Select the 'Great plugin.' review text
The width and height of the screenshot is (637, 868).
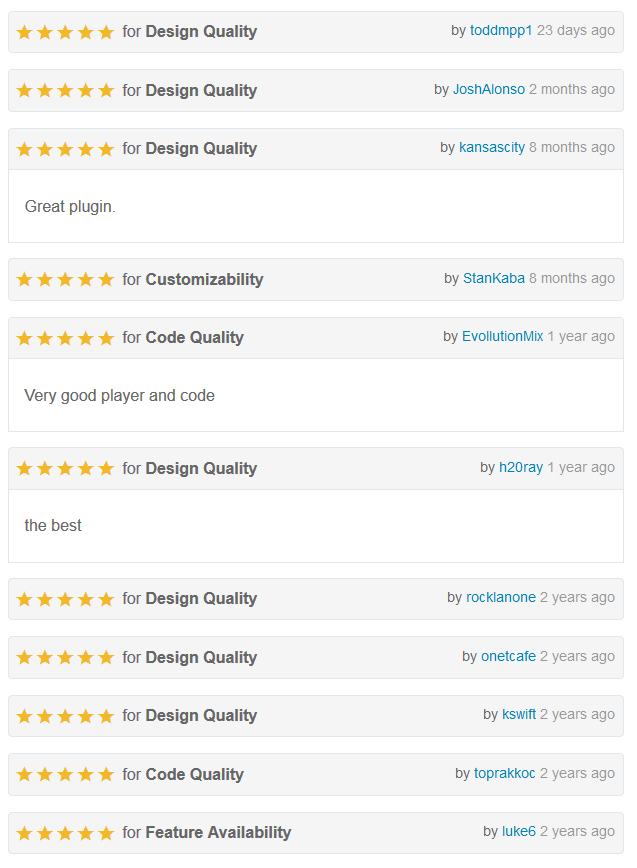pyautogui.click(x=70, y=206)
